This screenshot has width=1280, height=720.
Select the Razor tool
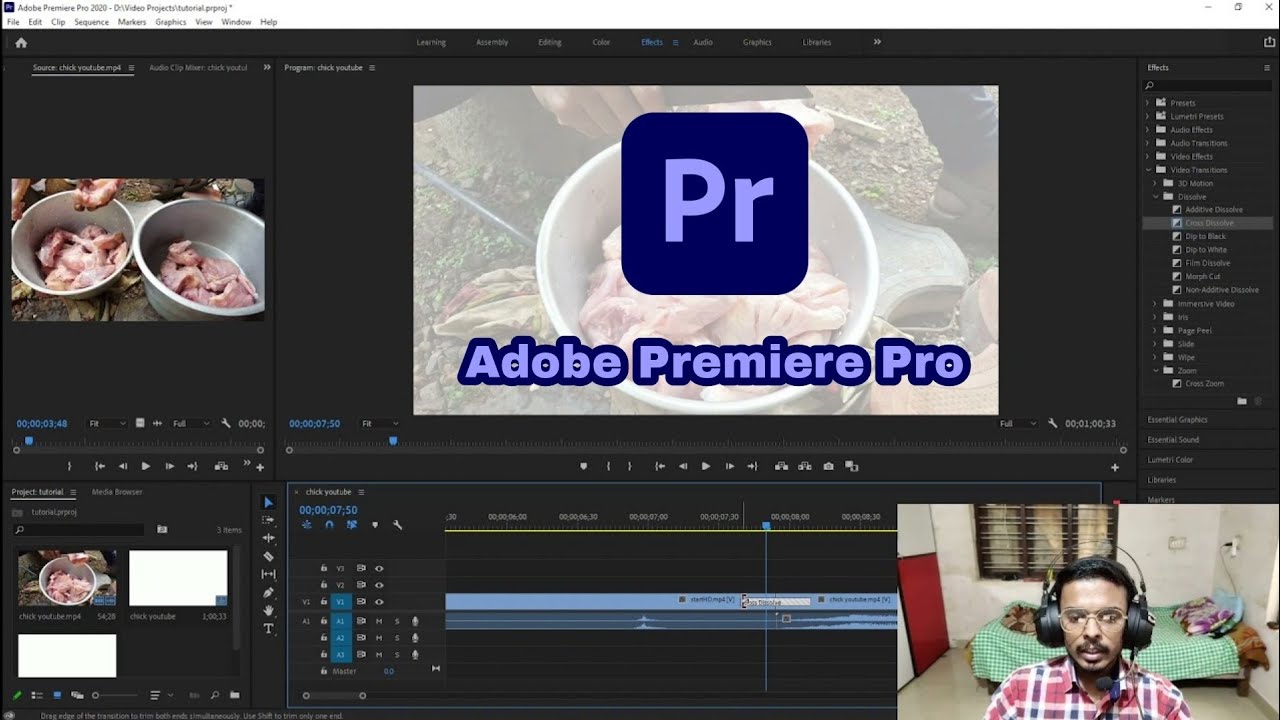coord(268,556)
